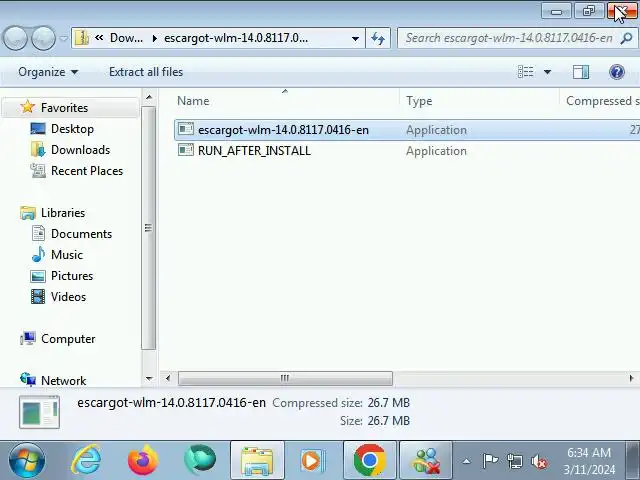This screenshot has width=640, height=480.
Task: Sort by Compressed size column header
Action: point(602,101)
